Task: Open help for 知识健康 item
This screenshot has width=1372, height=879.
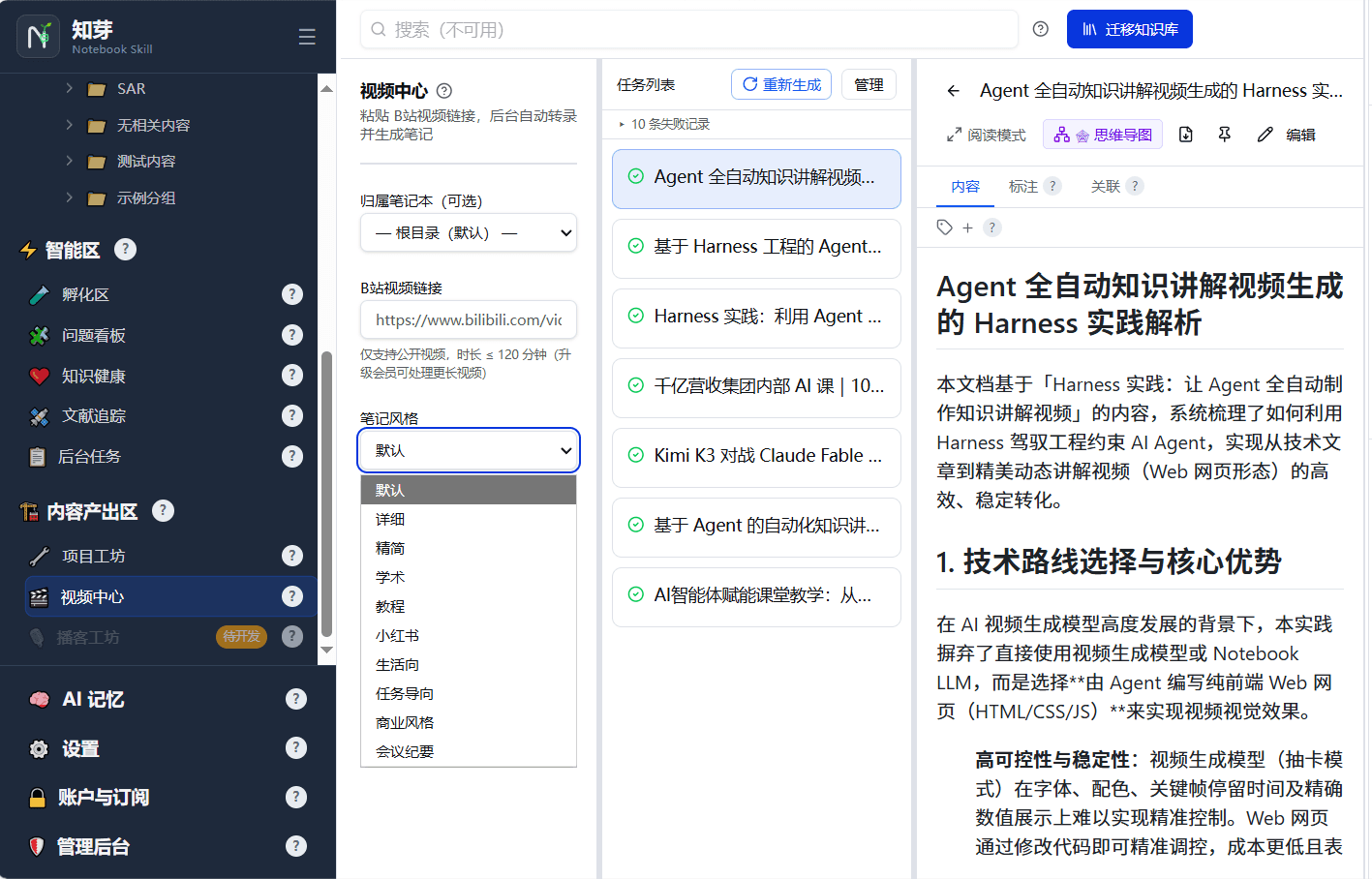Action: coord(292,376)
